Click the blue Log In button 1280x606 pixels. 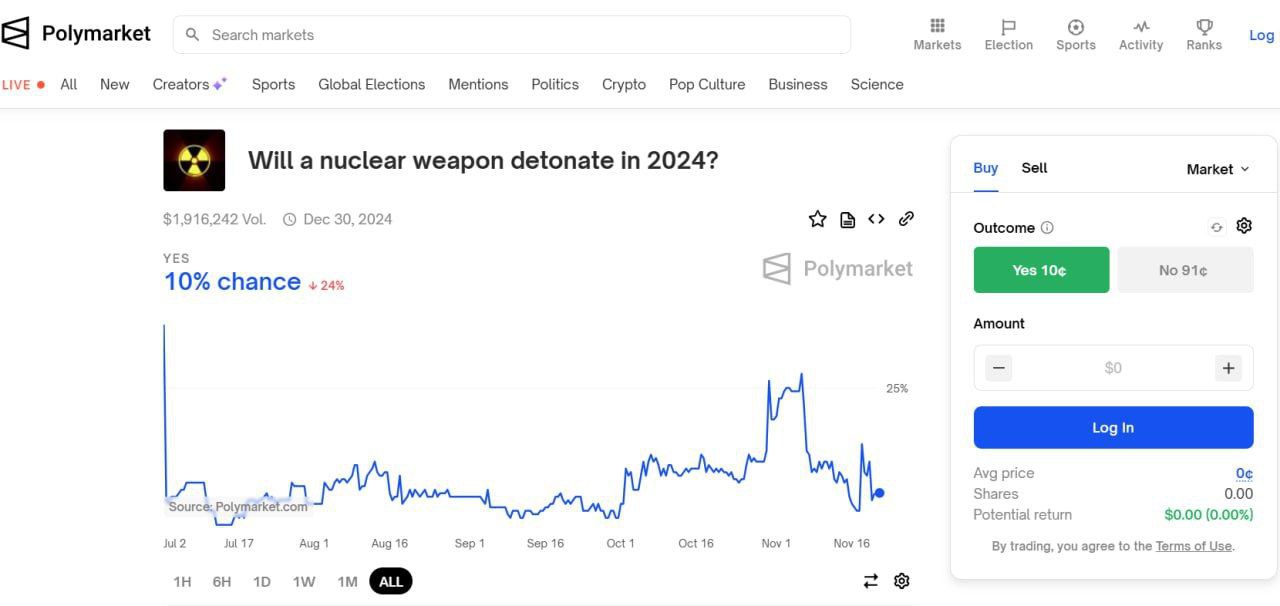[x=1113, y=428]
